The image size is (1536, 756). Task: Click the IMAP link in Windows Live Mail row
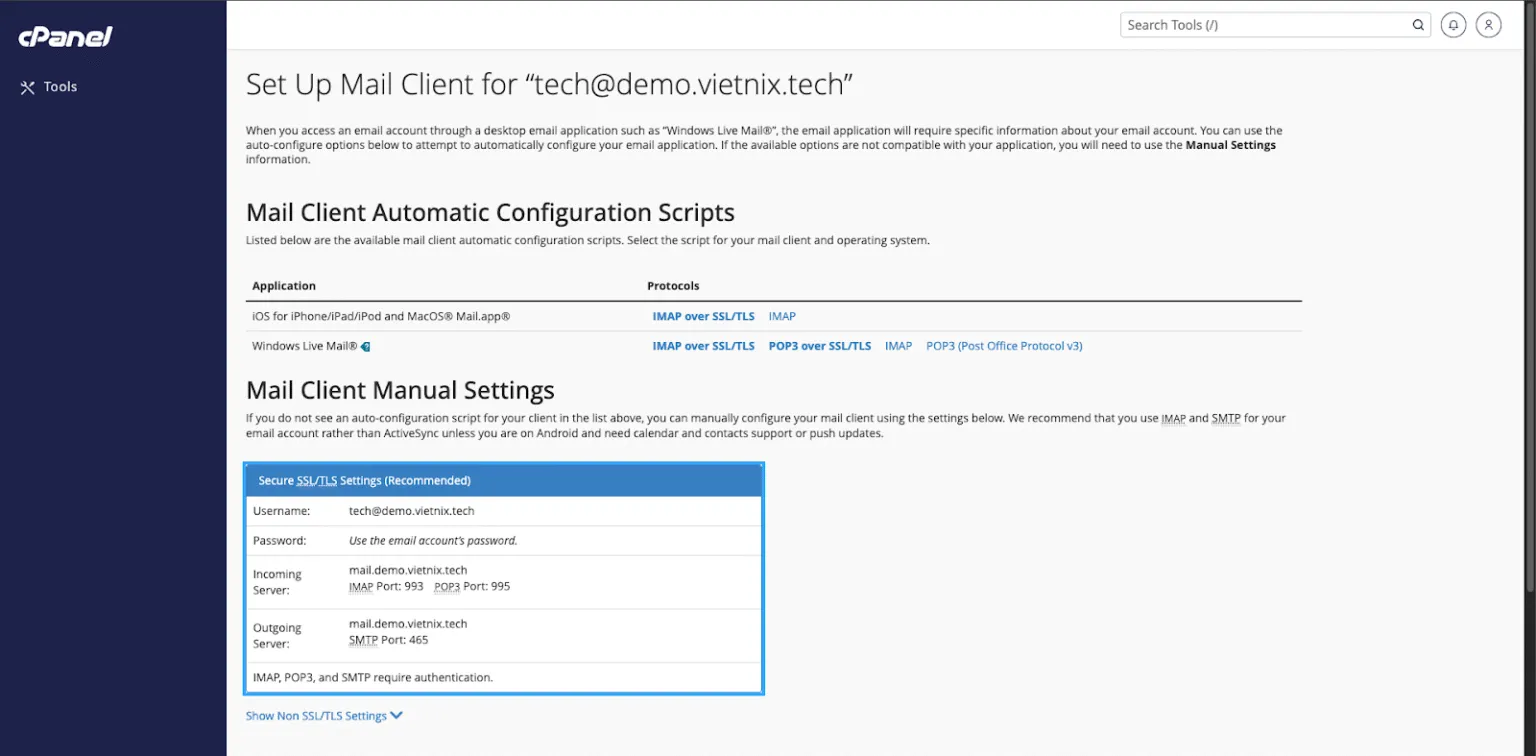coord(897,345)
